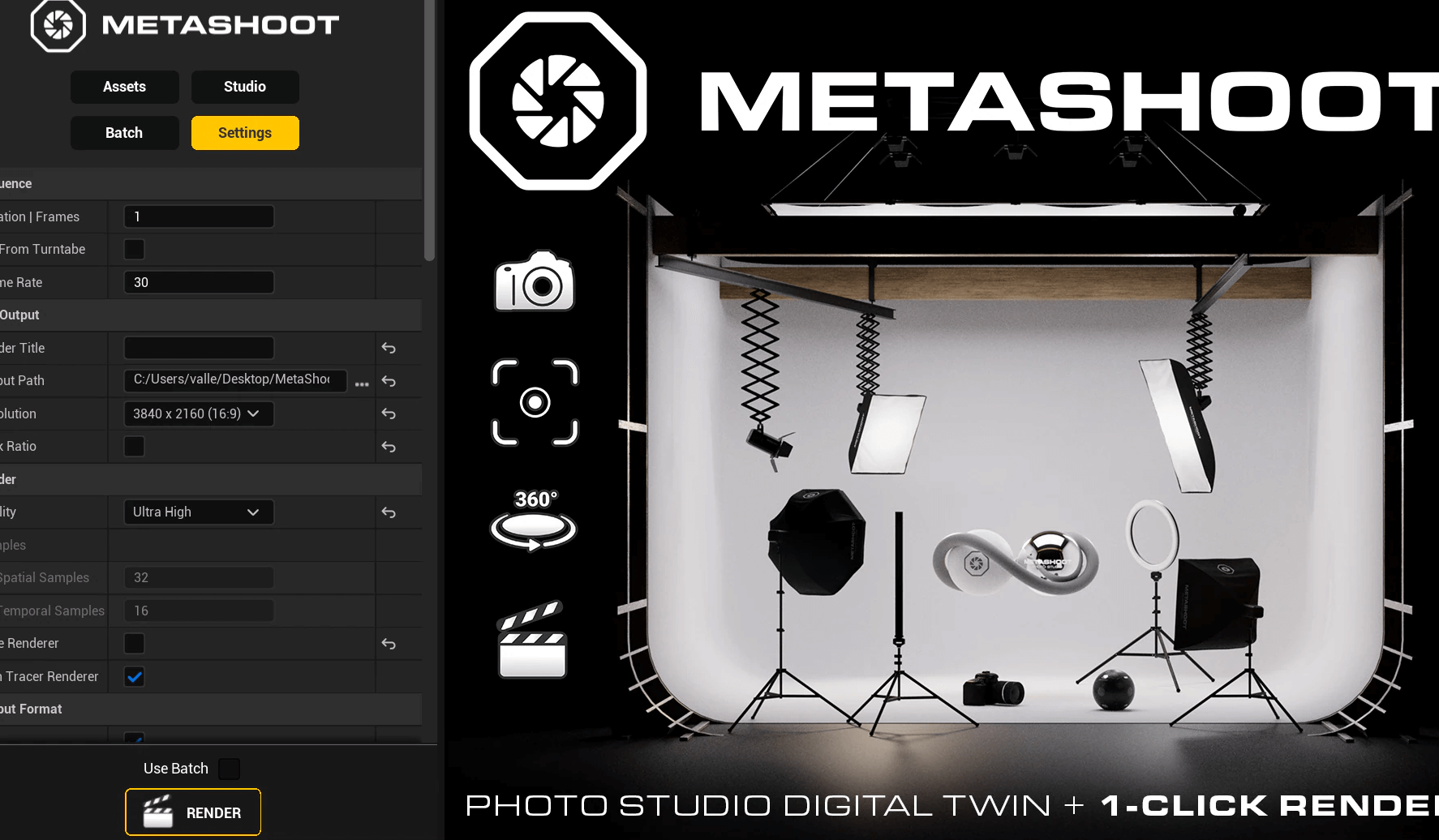Screen dimensions: 1439x840
Task: Click the Temporal Samples label
Action: [53, 611]
